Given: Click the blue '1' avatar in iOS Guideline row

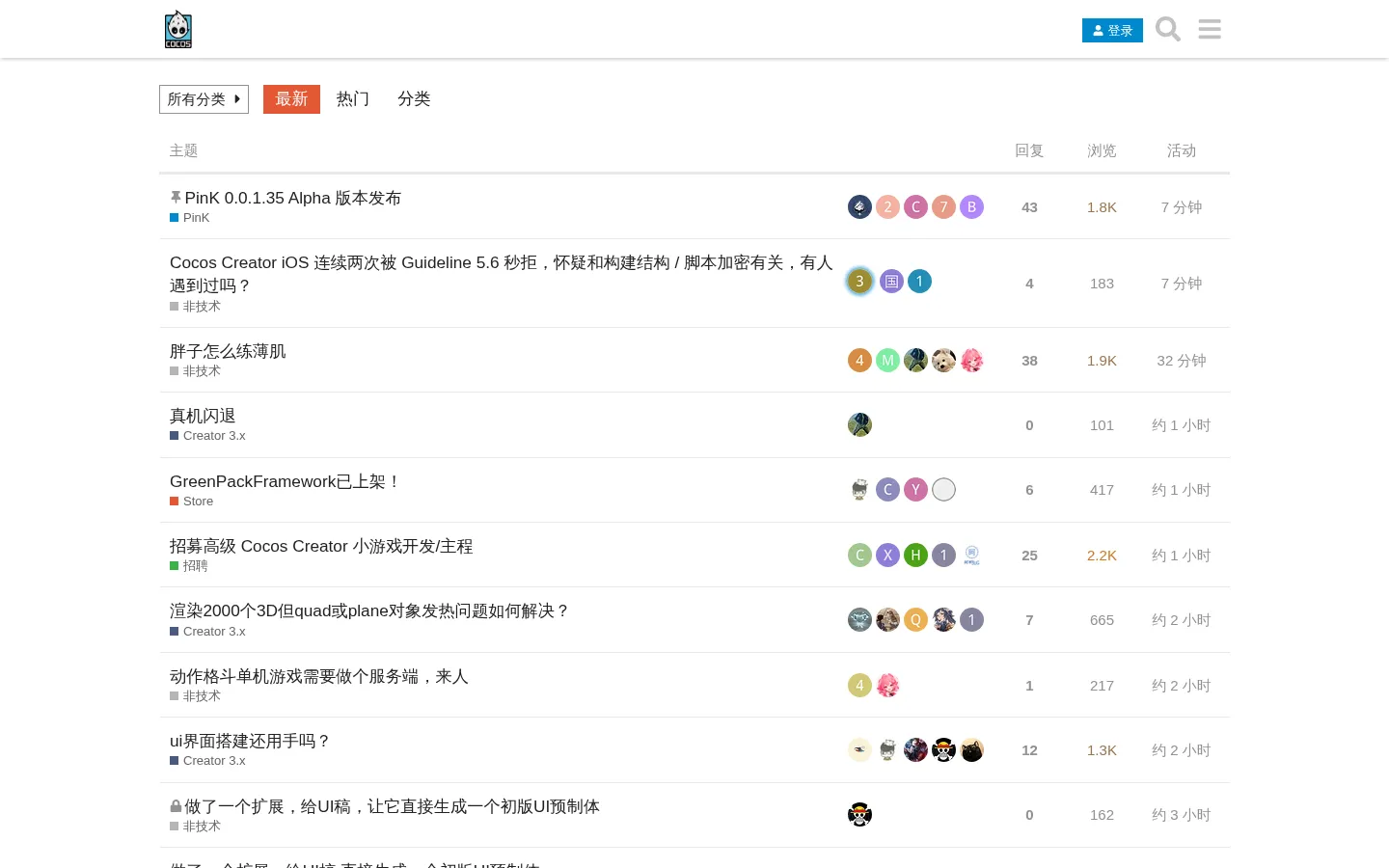Looking at the screenshot, I should pyautogui.click(x=919, y=282).
